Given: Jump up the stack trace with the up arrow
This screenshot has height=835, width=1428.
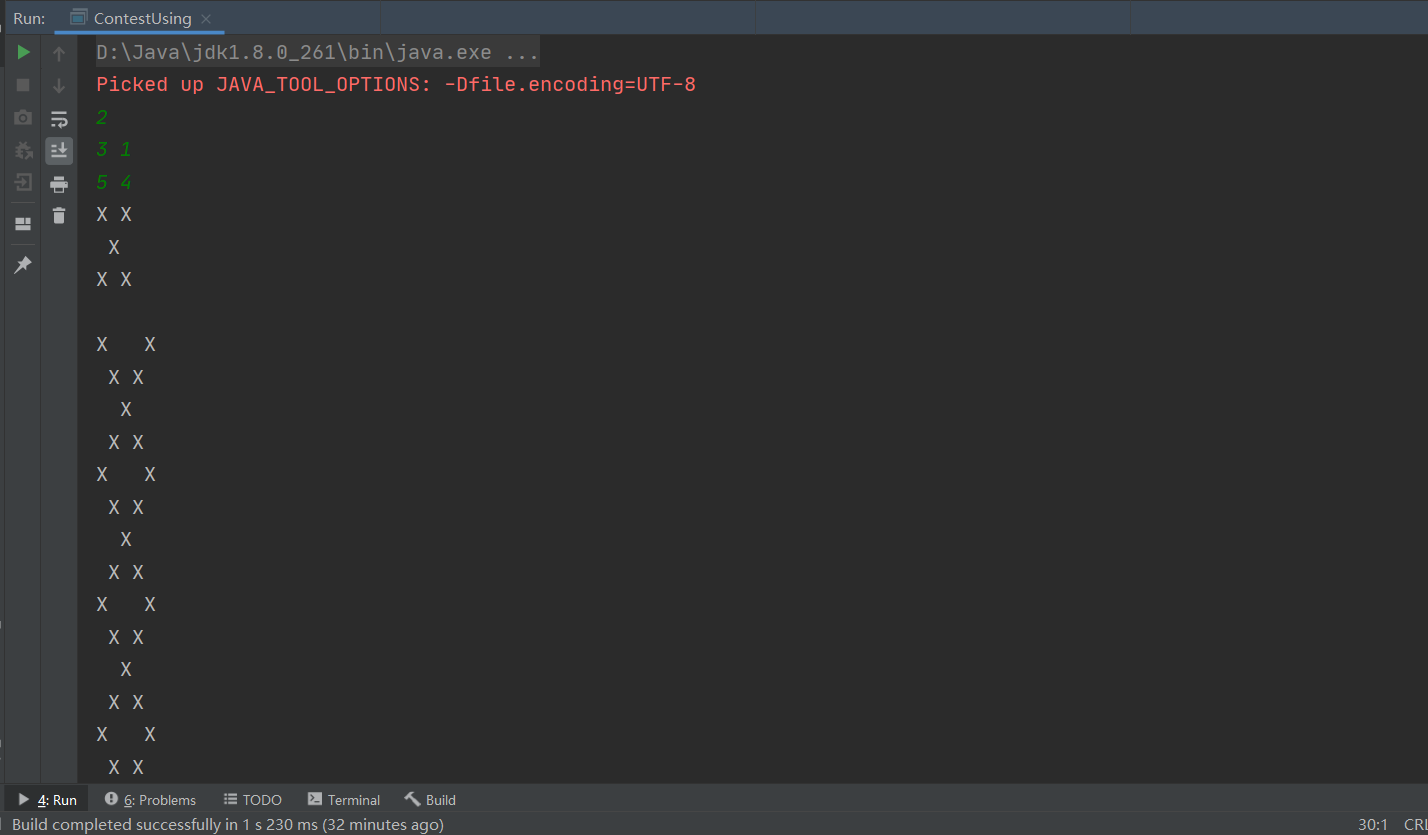Looking at the screenshot, I should pos(59,54).
